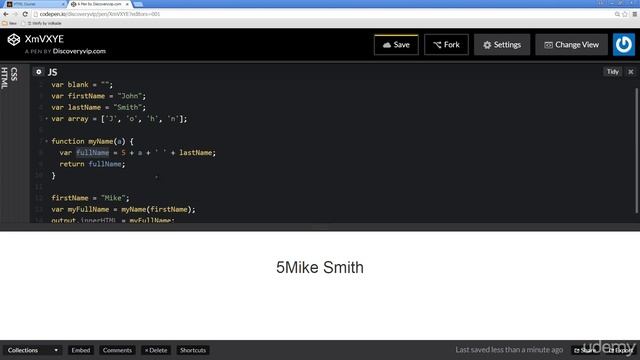
Task: Collapse the function myName fold arrow
Action: tap(47, 141)
